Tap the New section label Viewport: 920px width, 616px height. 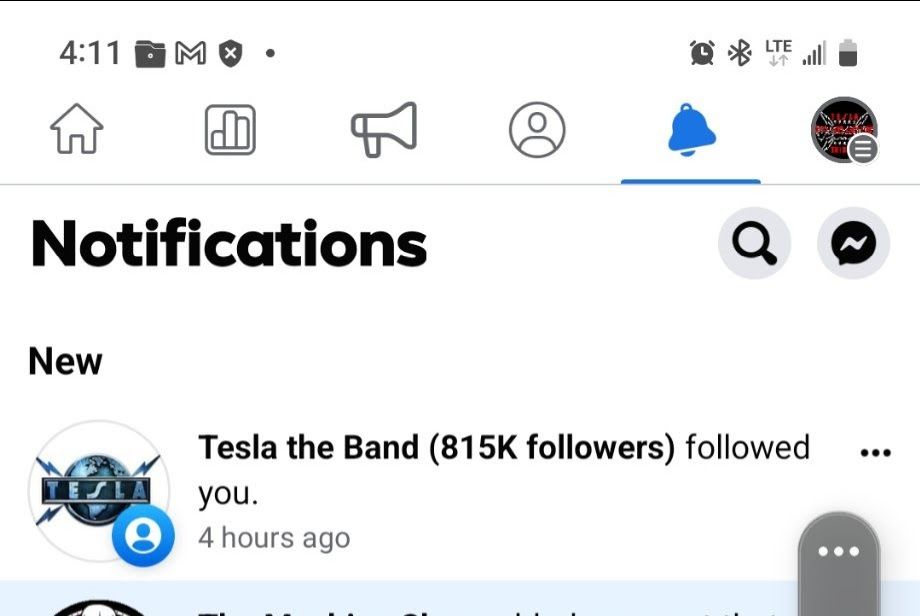coord(65,361)
